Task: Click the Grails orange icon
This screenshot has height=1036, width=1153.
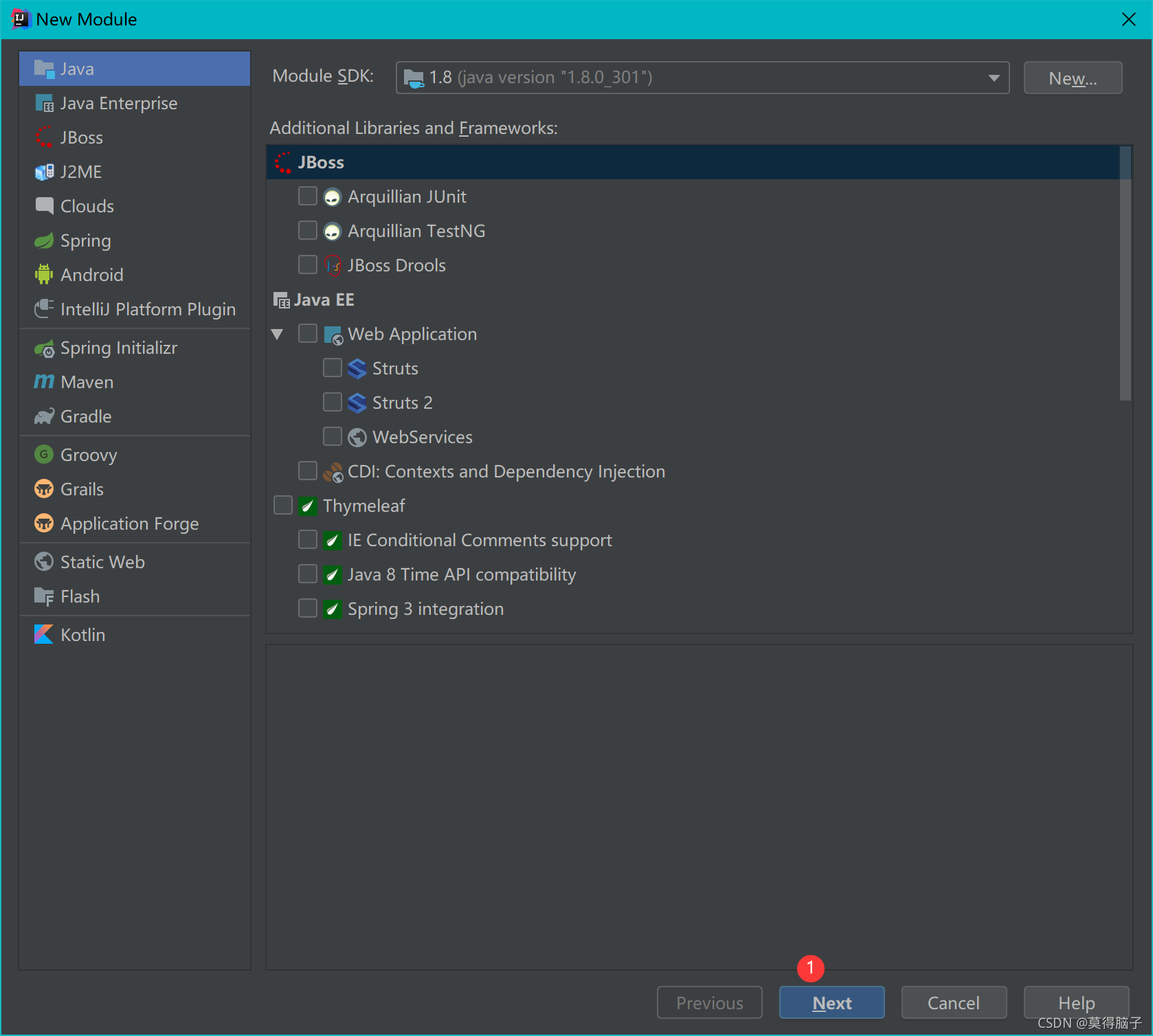Action: 44,489
